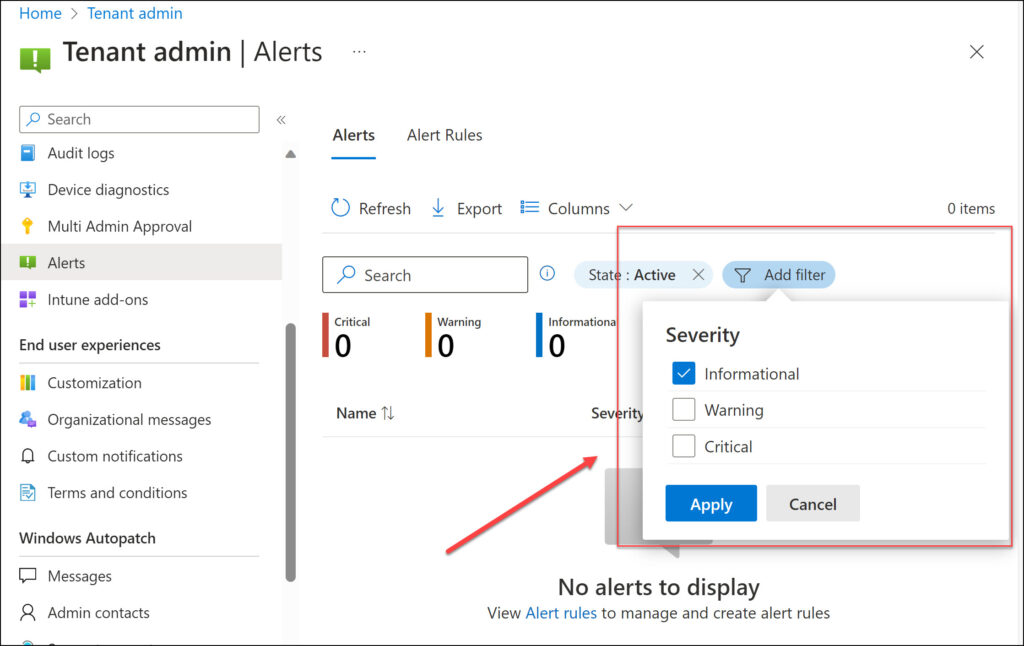Click the Informational count tile

(576, 336)
